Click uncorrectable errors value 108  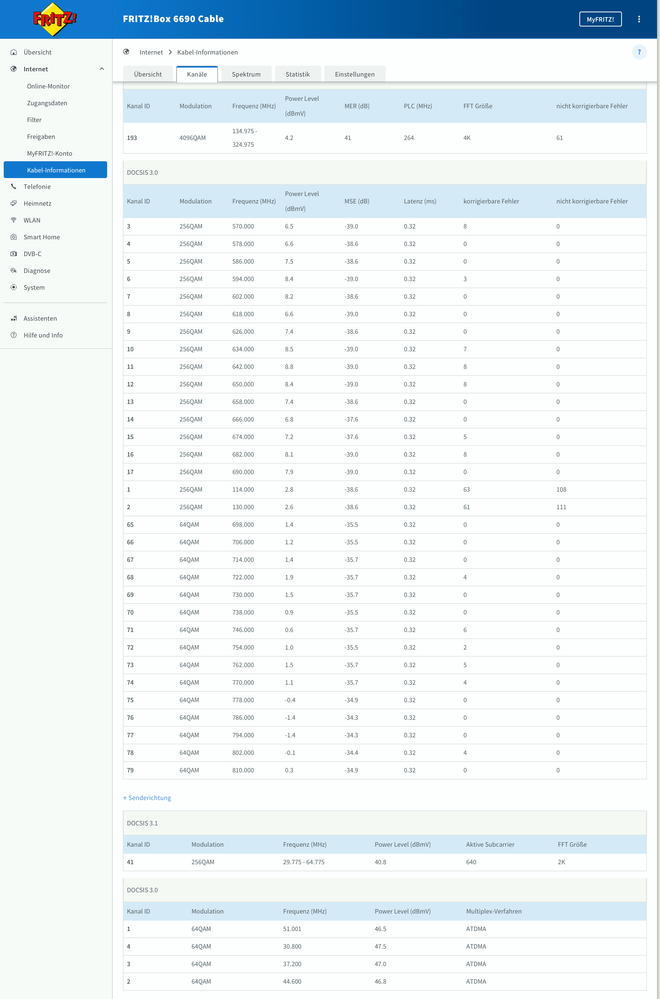[x=561, y=489]
